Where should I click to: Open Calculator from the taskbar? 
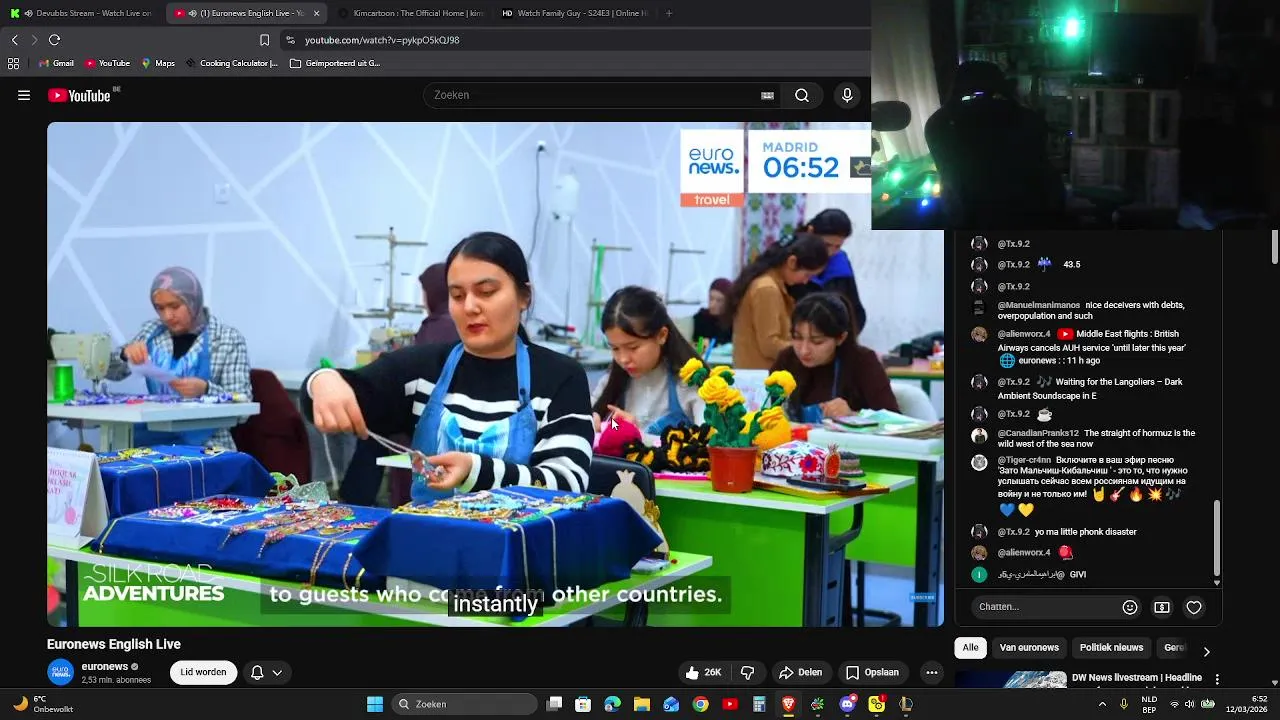[x=759, y=704]
